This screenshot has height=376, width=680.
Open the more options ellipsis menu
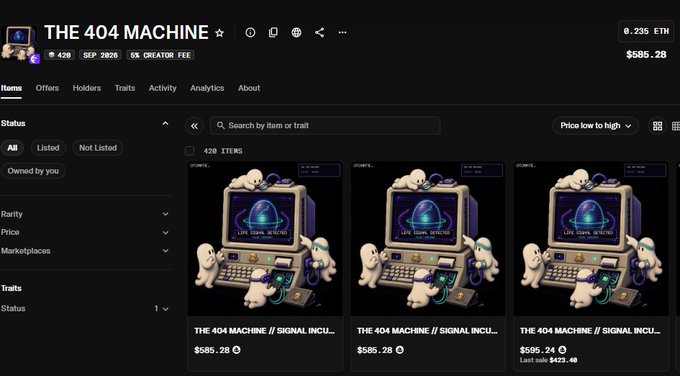pos(343,33)
